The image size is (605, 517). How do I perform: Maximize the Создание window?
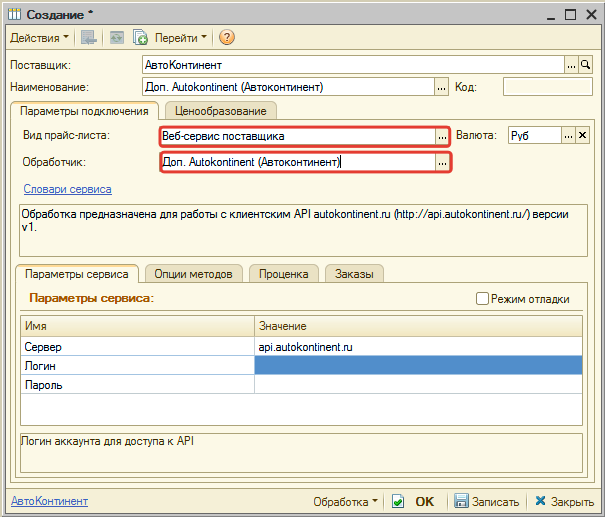[x=570, y=15]
